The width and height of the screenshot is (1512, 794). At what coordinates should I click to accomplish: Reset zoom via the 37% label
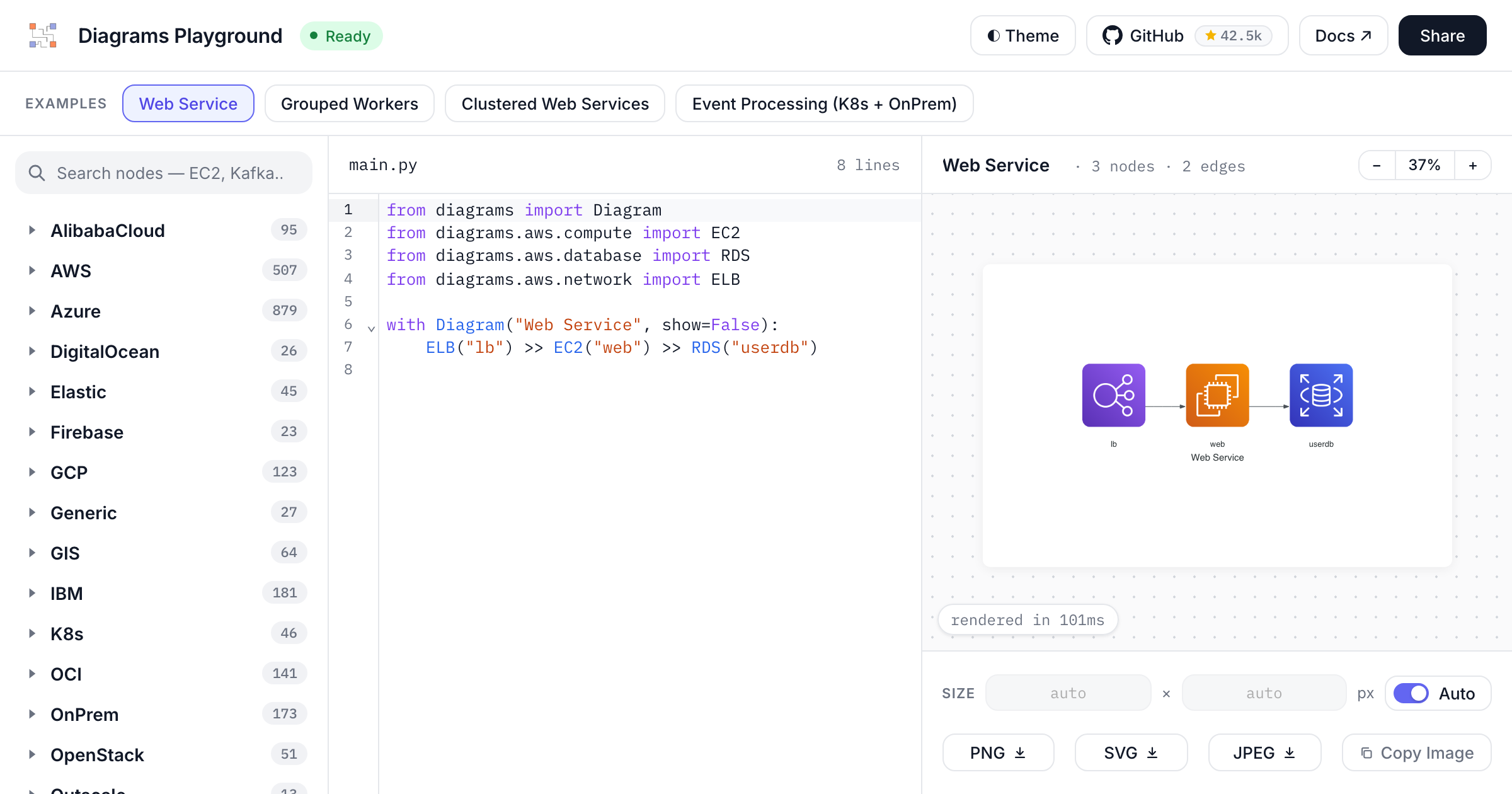point(1424,165)
